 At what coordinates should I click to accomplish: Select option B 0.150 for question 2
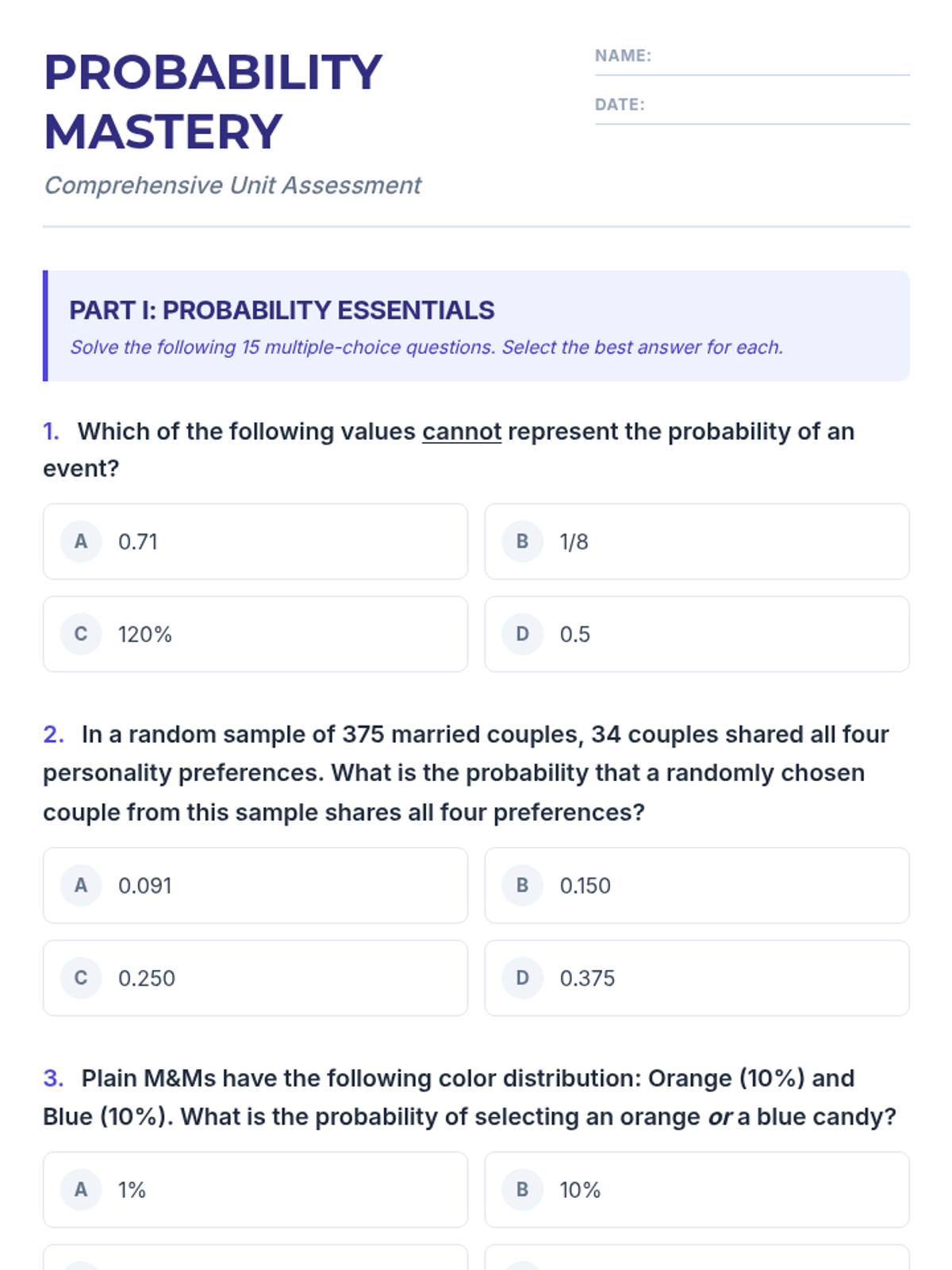(x=696, y=885)
